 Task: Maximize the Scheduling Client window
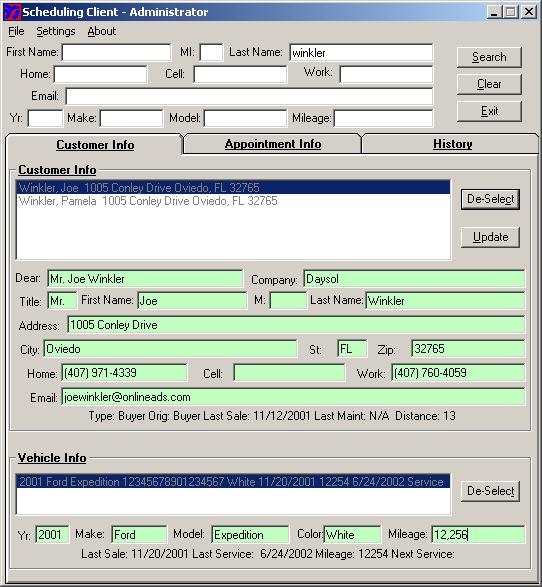pyautogui.click(x=510, y=12)
